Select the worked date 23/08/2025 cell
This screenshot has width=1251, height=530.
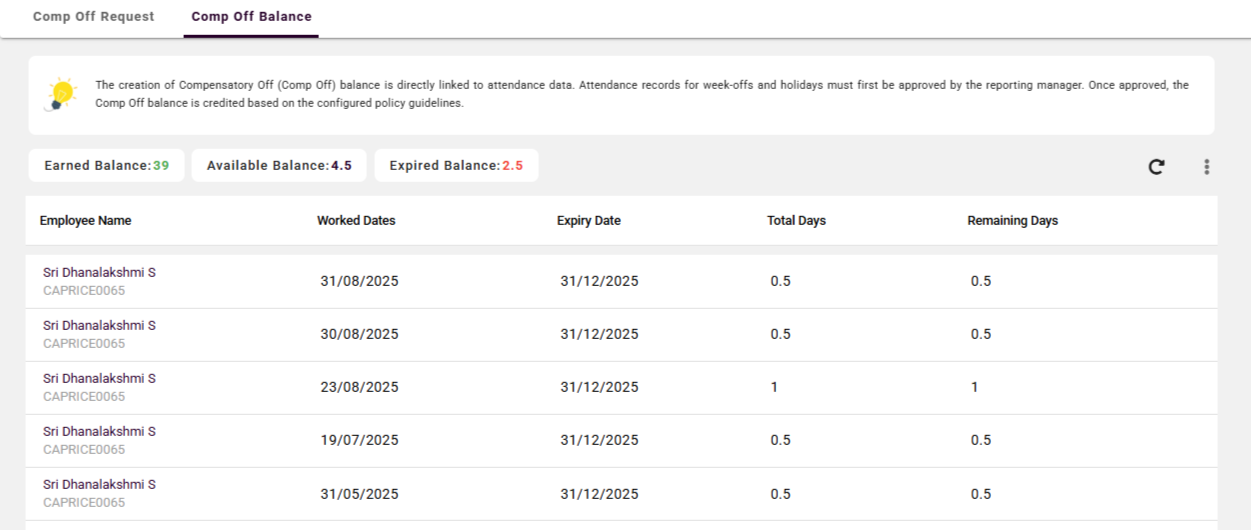pos(359,387)
